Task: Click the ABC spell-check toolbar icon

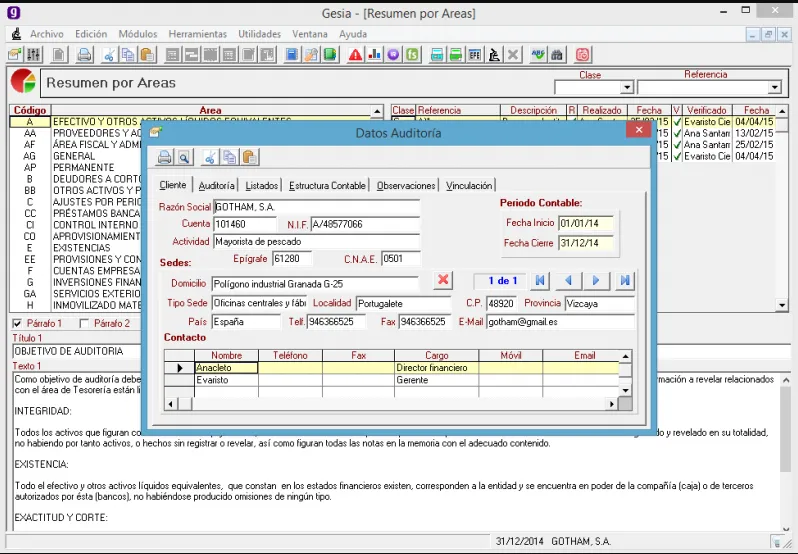Action: (x=538, y=54)
